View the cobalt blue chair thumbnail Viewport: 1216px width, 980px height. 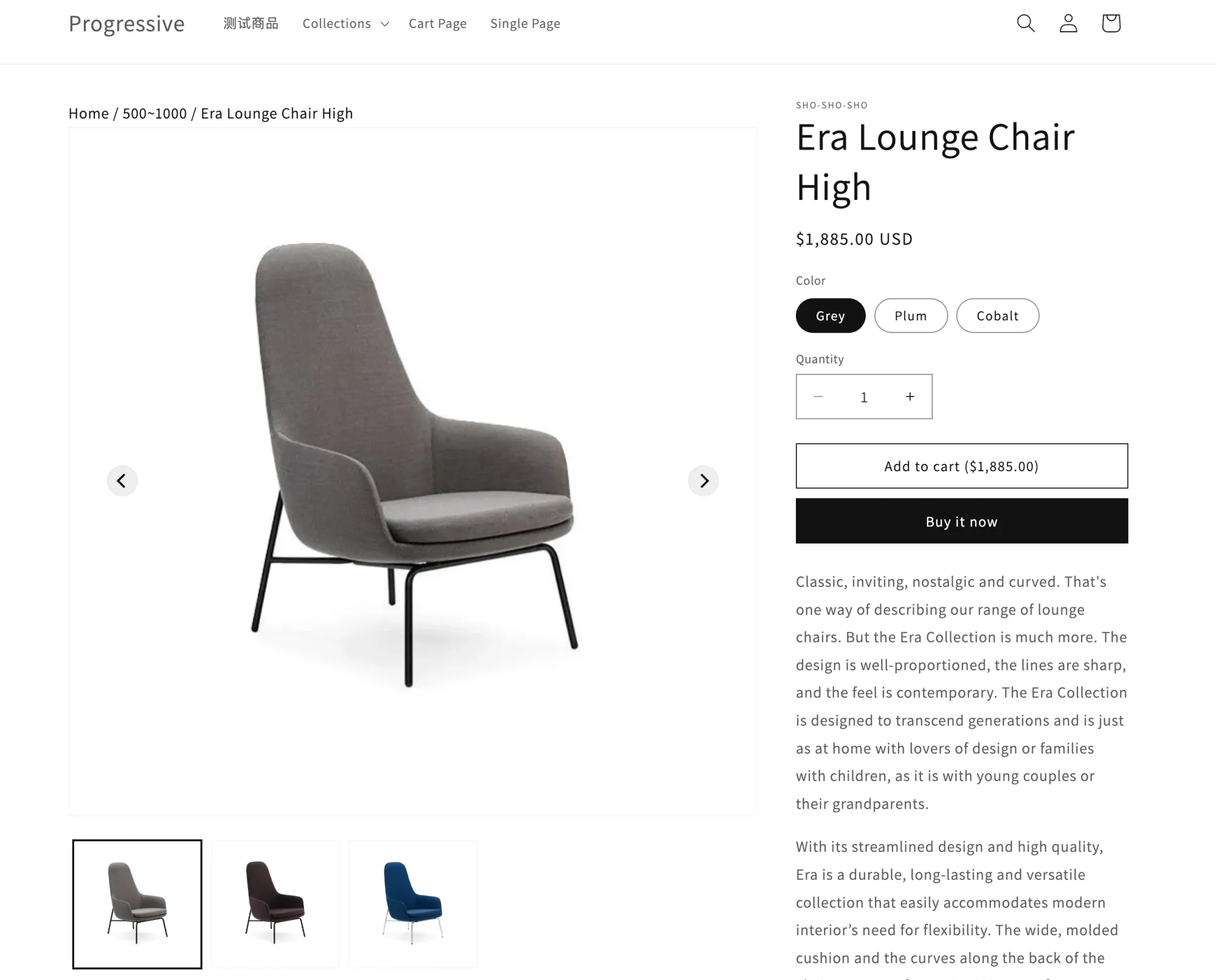click(412, 904)
